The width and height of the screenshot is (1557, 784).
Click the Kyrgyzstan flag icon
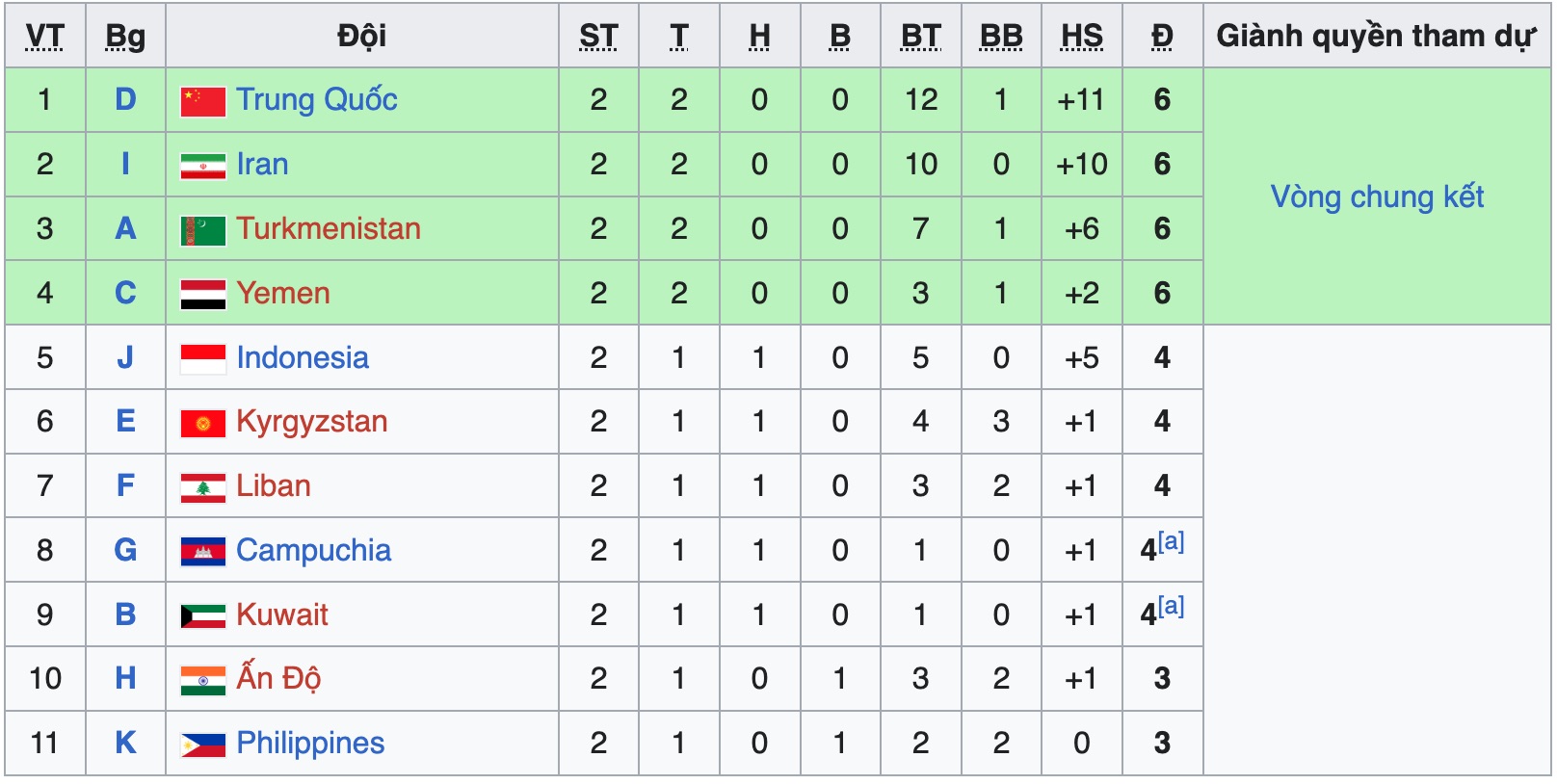pos(202,423)
